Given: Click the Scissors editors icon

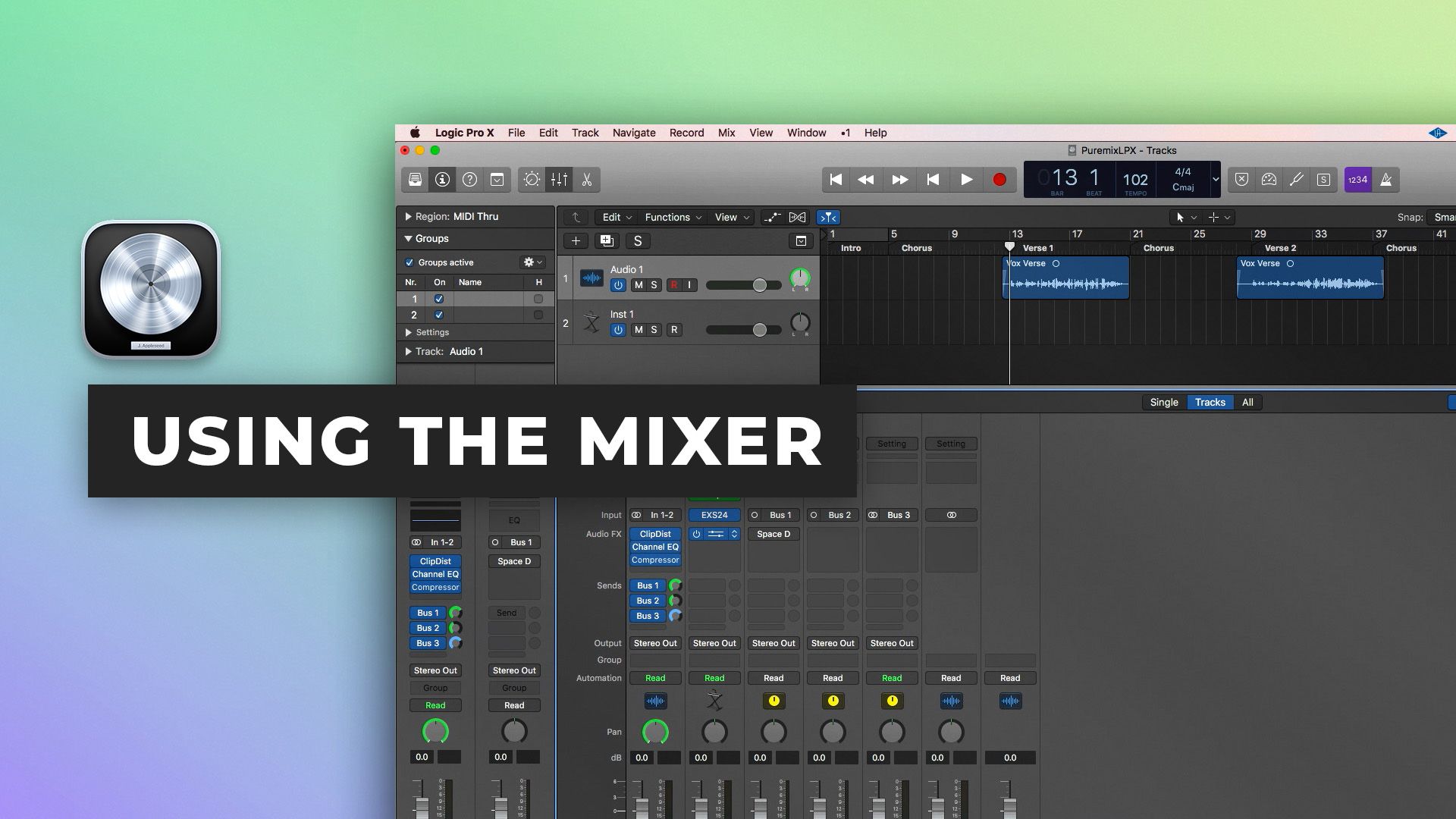Looking at the screenshot, I should pyautogui.click(x=586, y=180).
